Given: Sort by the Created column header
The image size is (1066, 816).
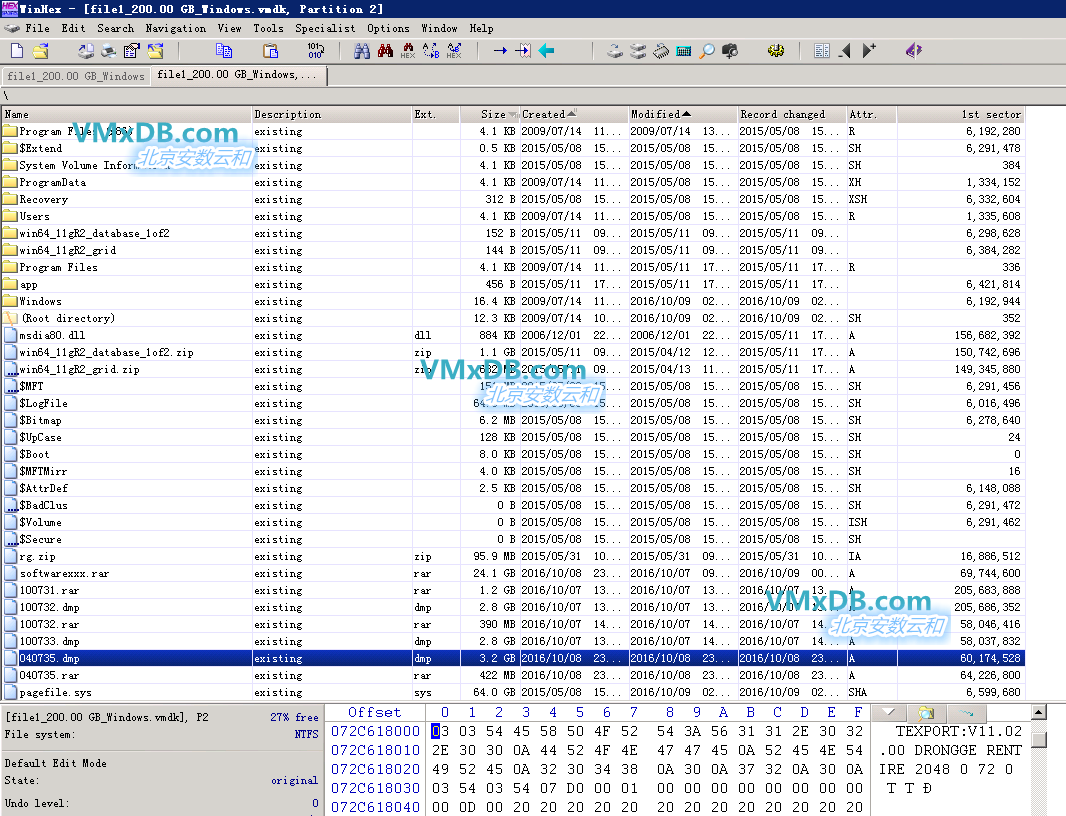Looking at the screenshot, I should click(574, 114).
